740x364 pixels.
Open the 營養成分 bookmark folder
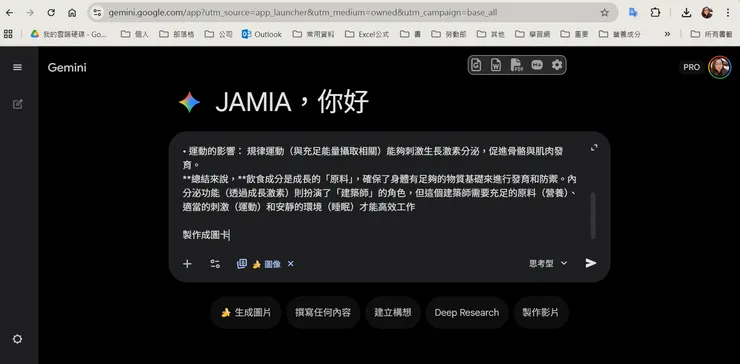click(x=620, y=34)
